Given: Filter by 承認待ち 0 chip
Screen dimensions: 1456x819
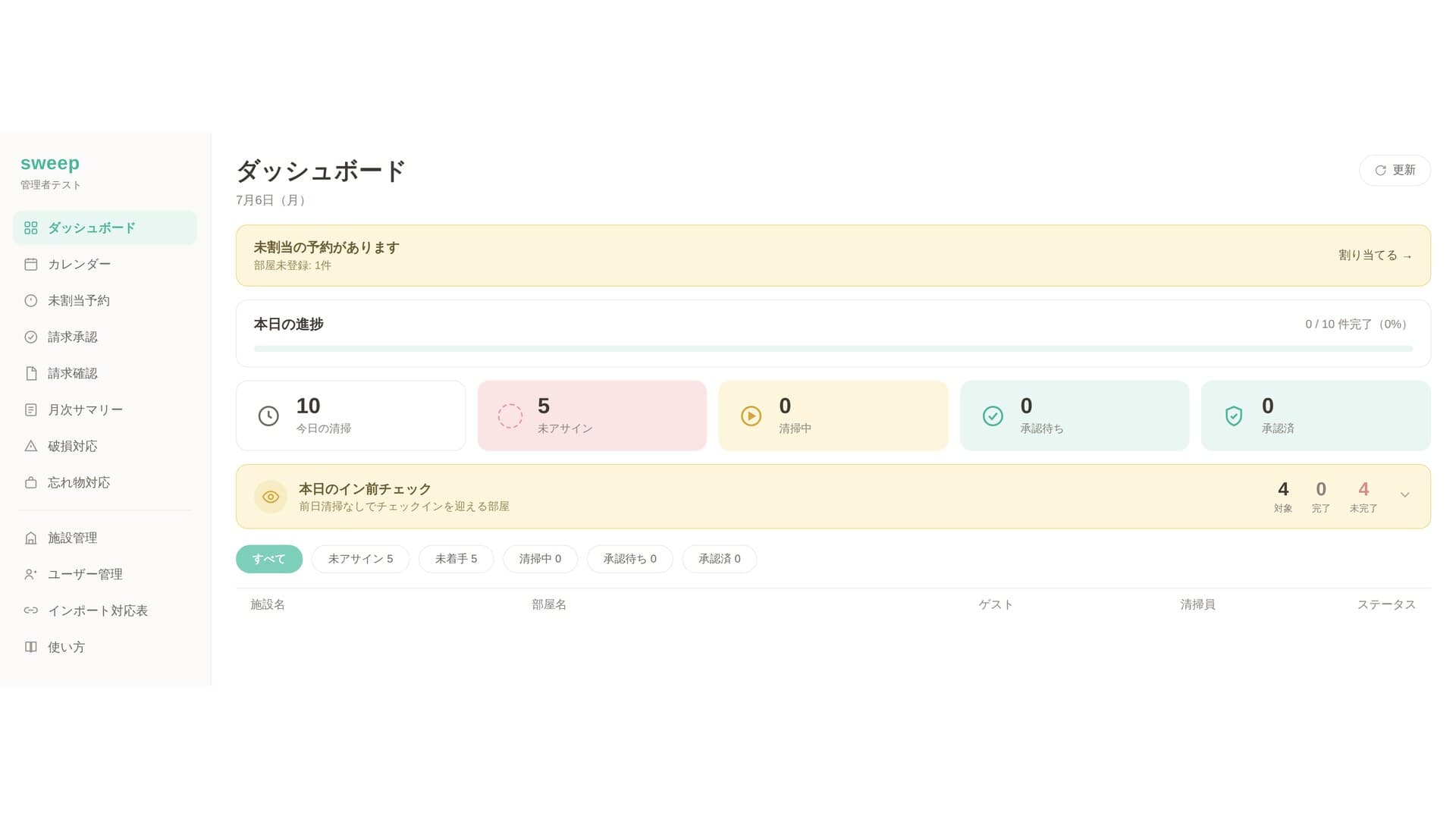Looking at the screenshot, I should [629, 559].
